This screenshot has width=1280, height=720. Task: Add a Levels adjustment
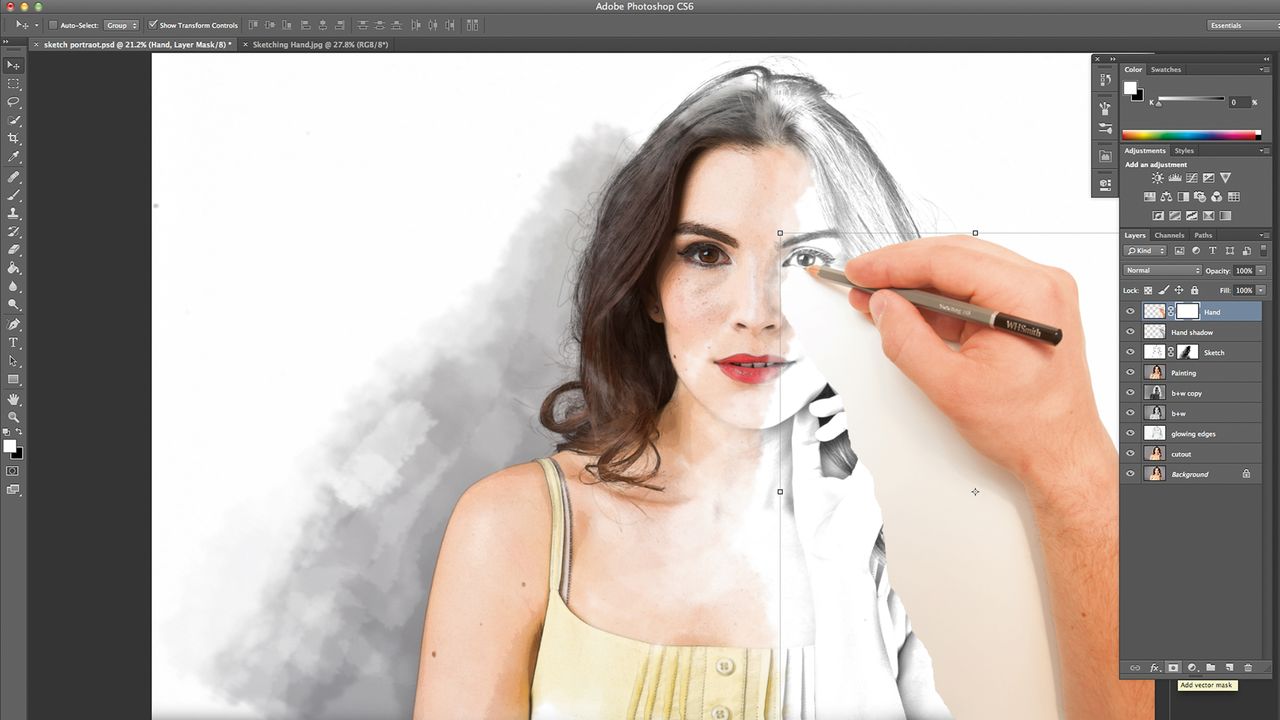[x=1174, y=178]
